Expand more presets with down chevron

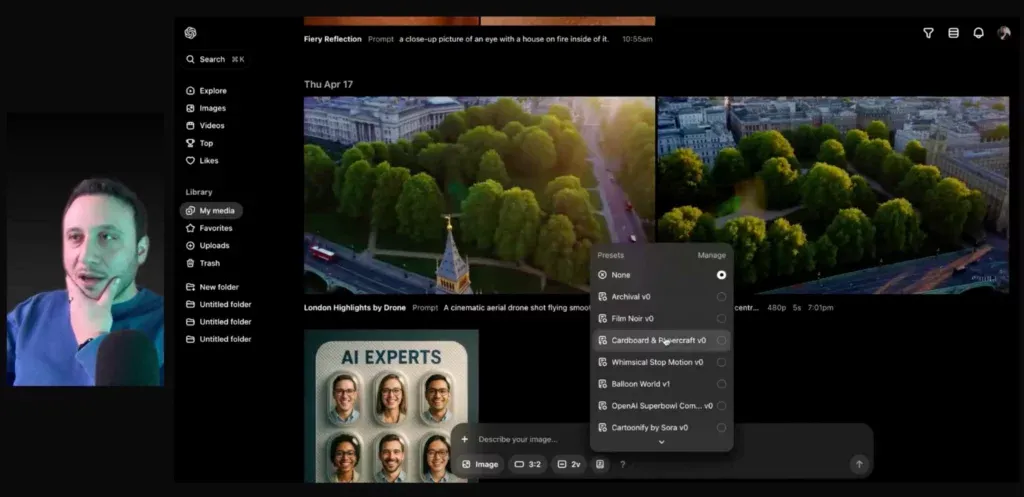(x=661, y=442)
